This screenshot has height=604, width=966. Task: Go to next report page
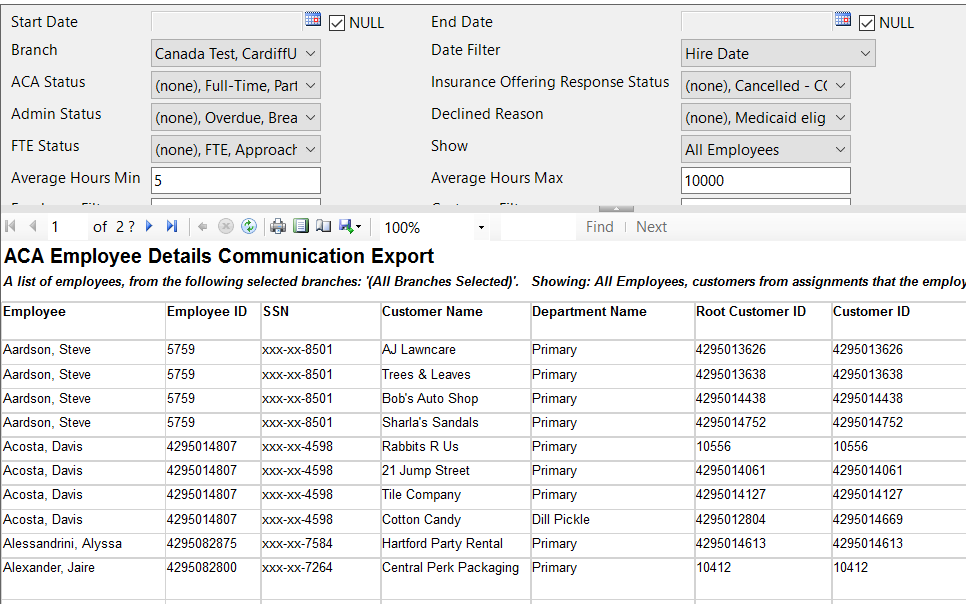pos(149,226)
